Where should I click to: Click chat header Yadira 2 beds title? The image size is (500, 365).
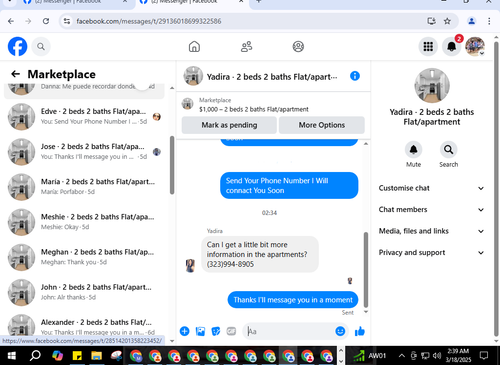[x=272, y=77]
